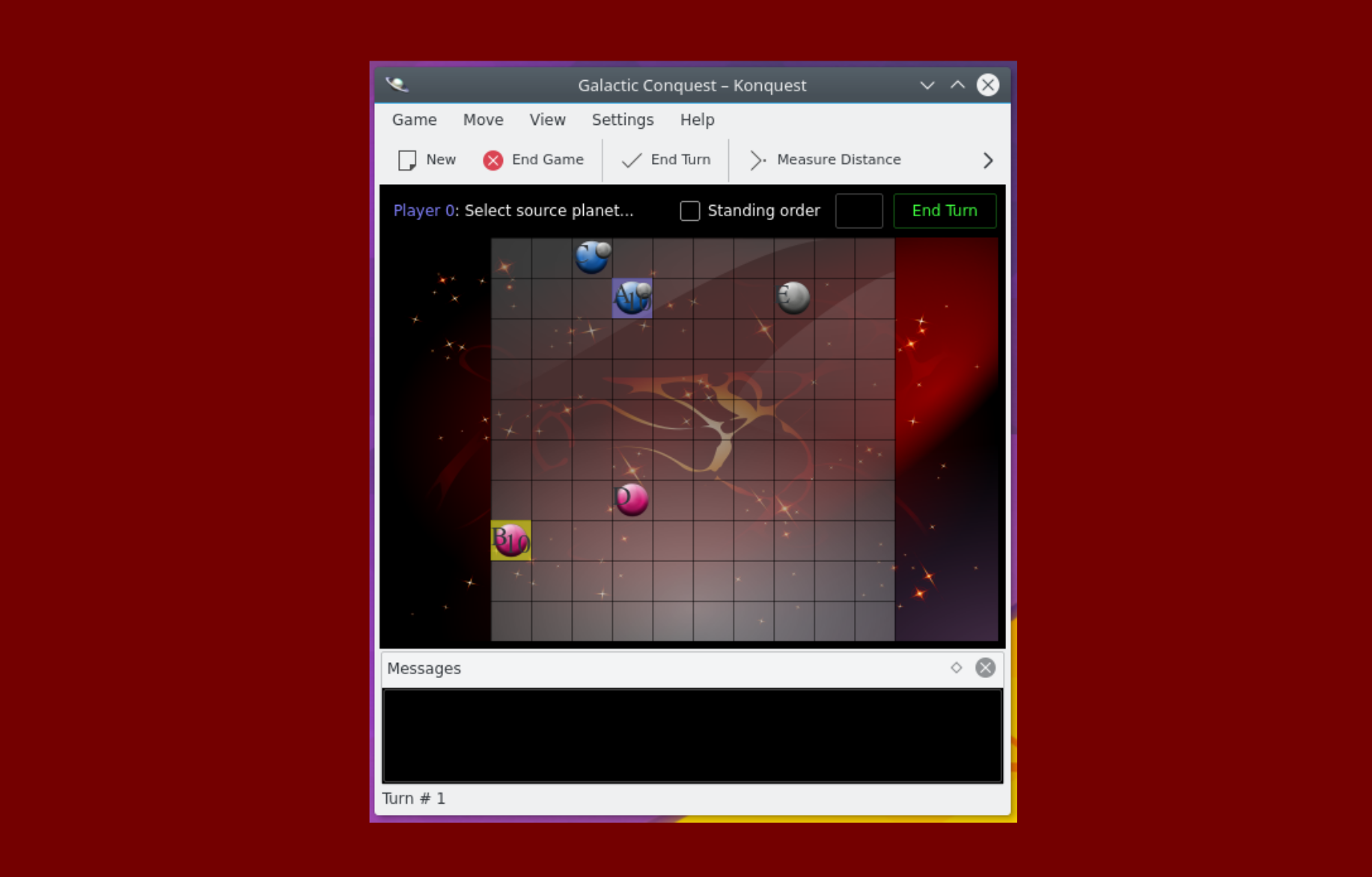Click the Konquest window title icon
This screenshot has width=1372, height=877.
click(x=397, y=85)
